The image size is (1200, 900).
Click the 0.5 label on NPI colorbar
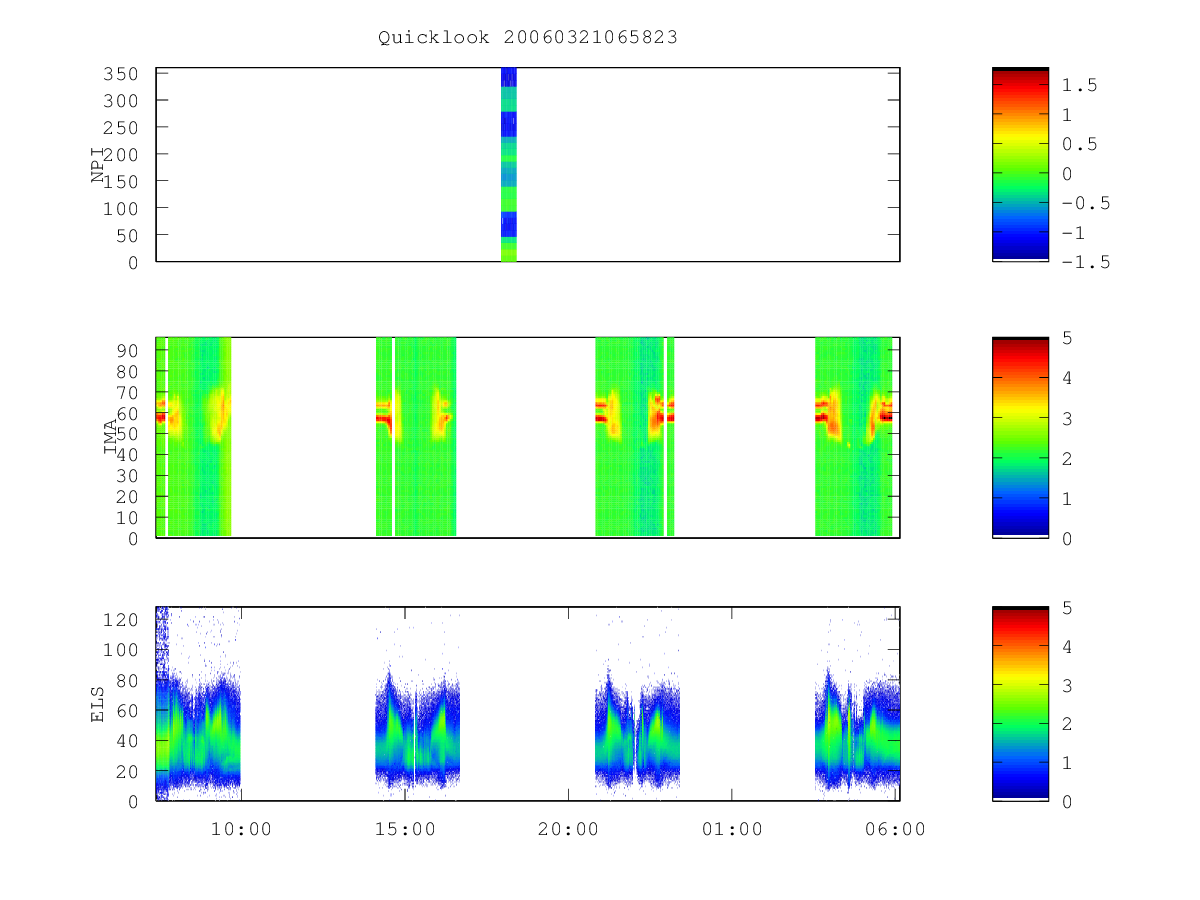click(1080, 145)
